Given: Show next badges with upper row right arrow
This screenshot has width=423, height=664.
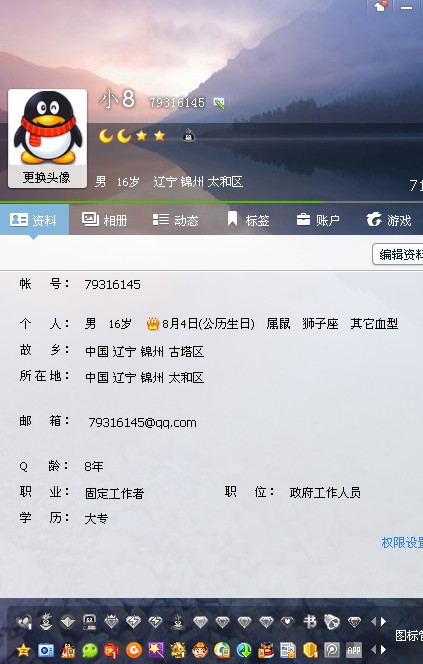Looking at the screenshot, I should [384, 622].
